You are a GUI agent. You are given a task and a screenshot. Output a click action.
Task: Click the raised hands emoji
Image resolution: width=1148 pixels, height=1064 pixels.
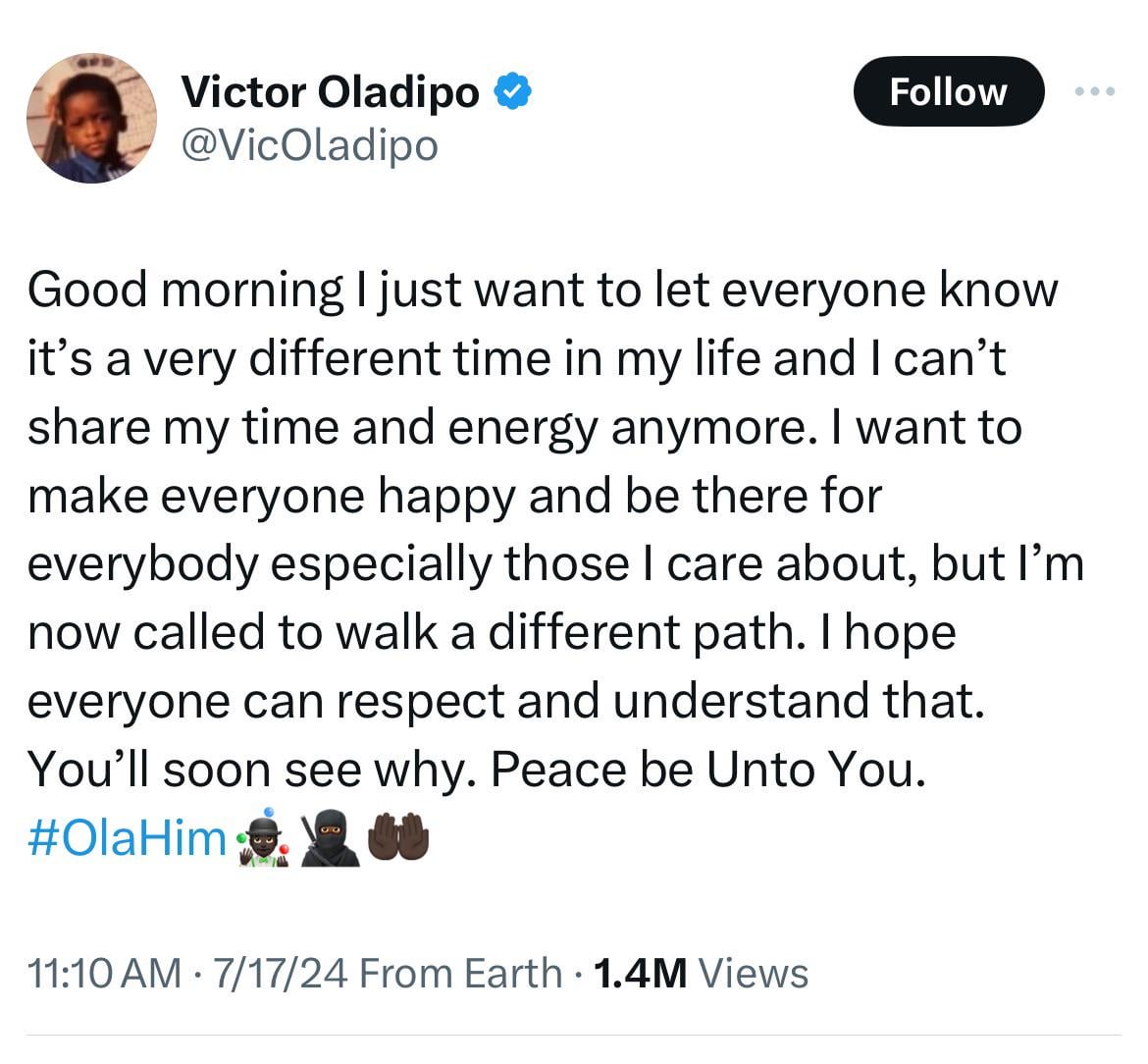coord(397,840)
